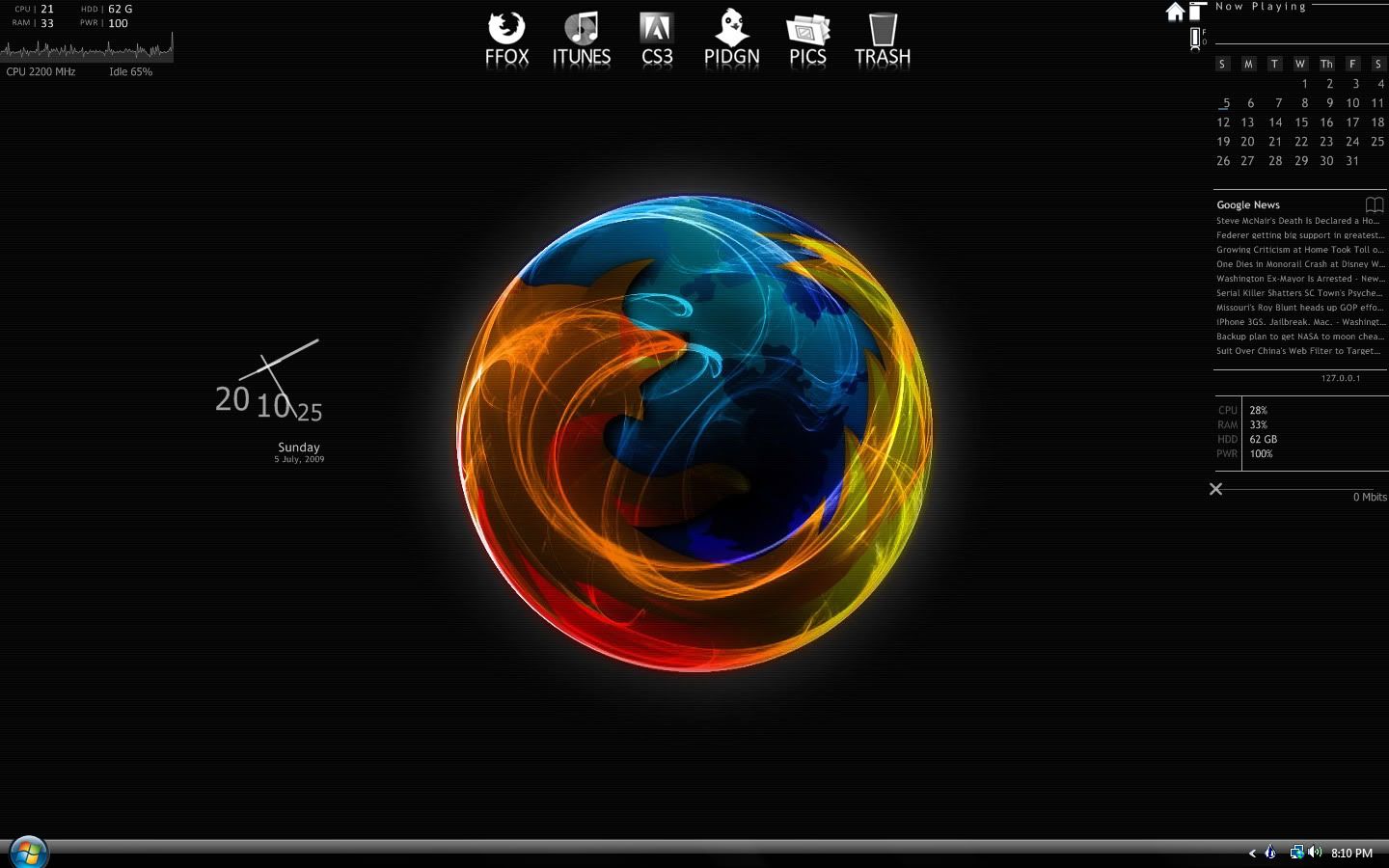
Task: Select date 26 in the calendar widget
Action: pyautogui.click(x=1223, y=161)
